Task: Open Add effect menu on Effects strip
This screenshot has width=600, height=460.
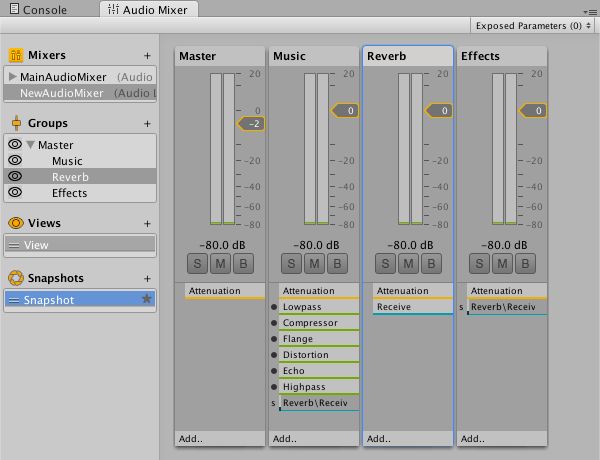Action: [x=502, y=439]
